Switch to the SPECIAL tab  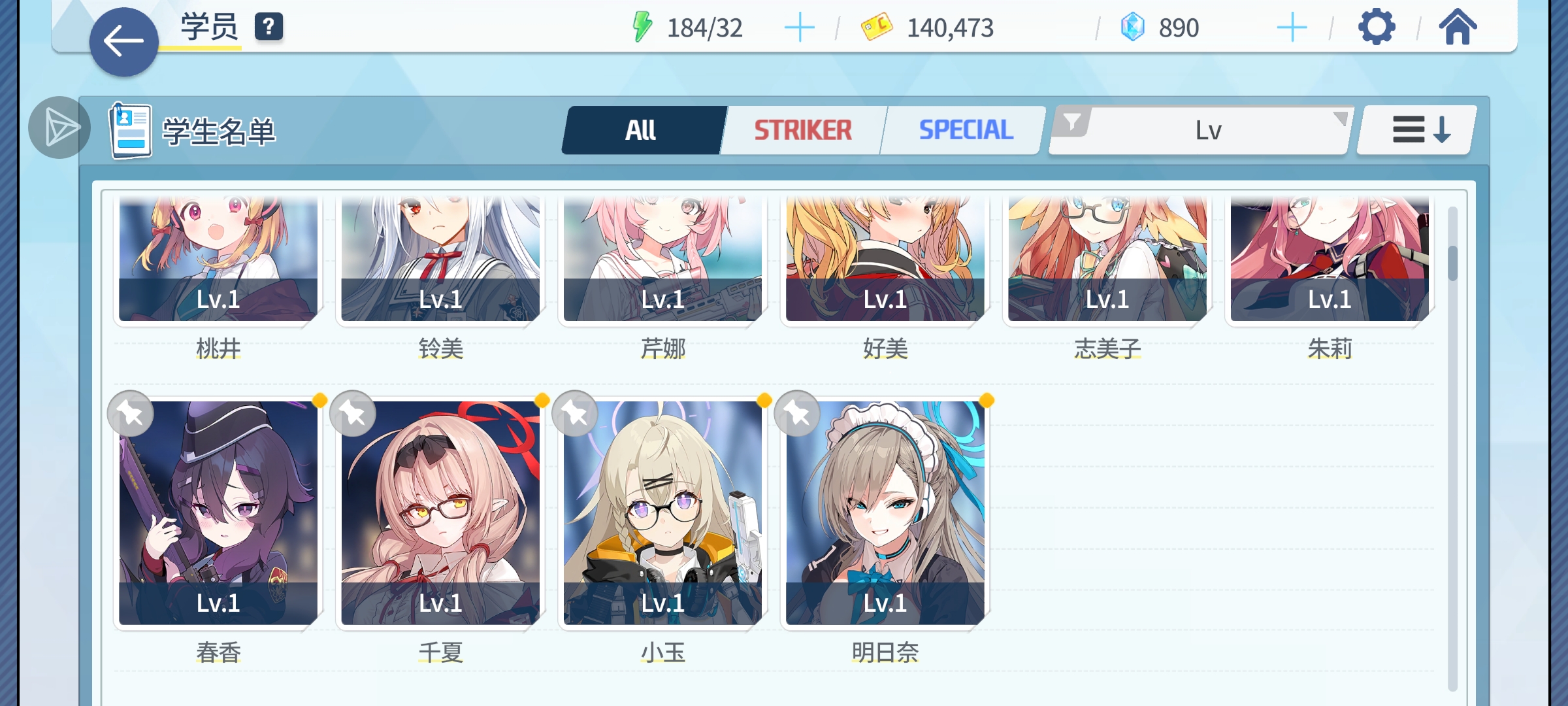click(966, 130)
